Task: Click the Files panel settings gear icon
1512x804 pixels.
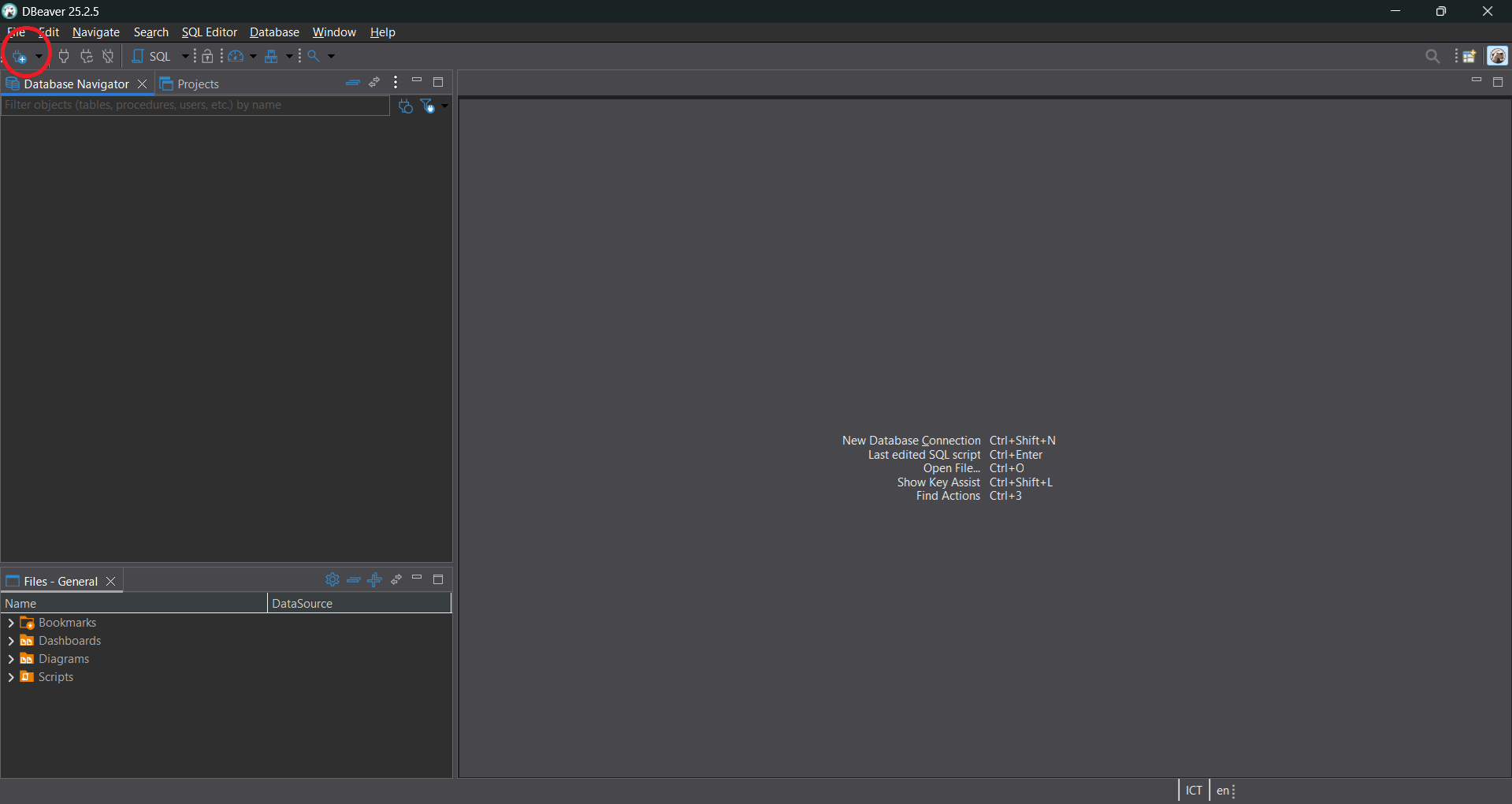Action: pos(332,580)
